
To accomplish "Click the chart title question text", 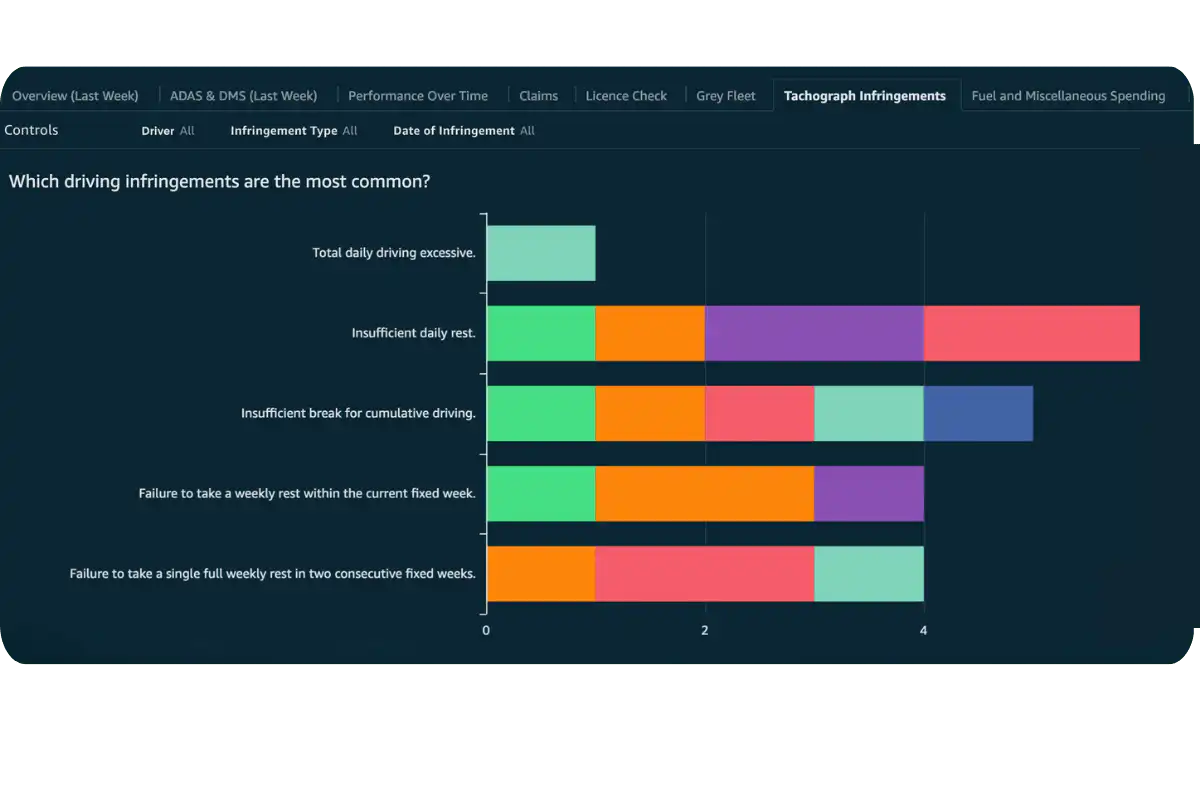I will tap(220, 181).
